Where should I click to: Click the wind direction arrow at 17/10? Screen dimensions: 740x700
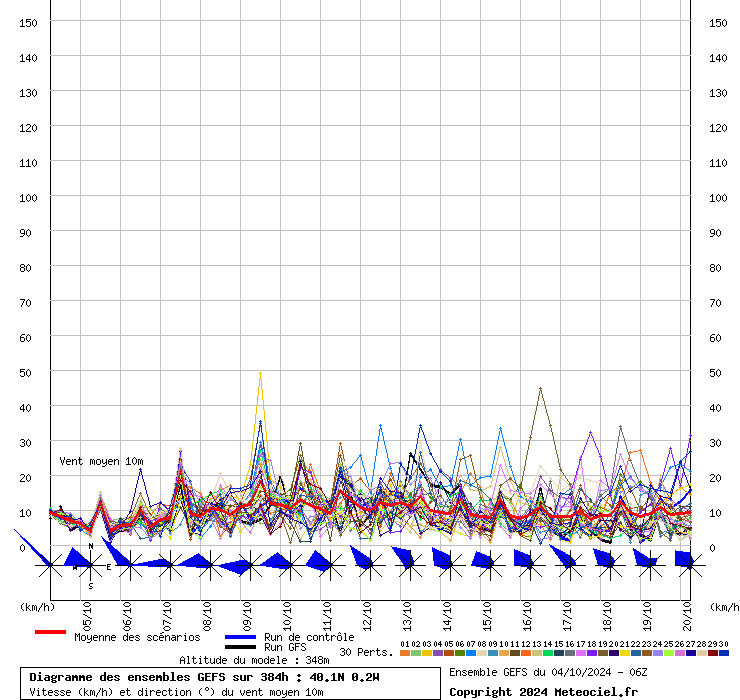tap(563, 558)
